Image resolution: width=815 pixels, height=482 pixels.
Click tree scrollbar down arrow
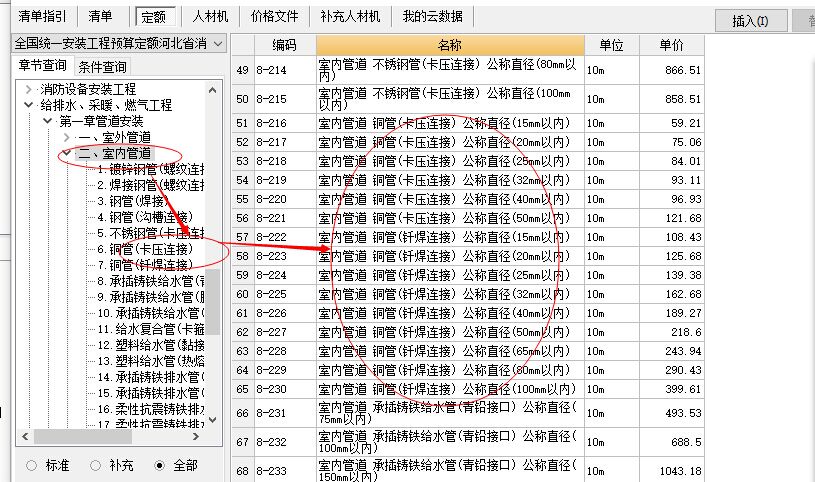tap(213, 420)
